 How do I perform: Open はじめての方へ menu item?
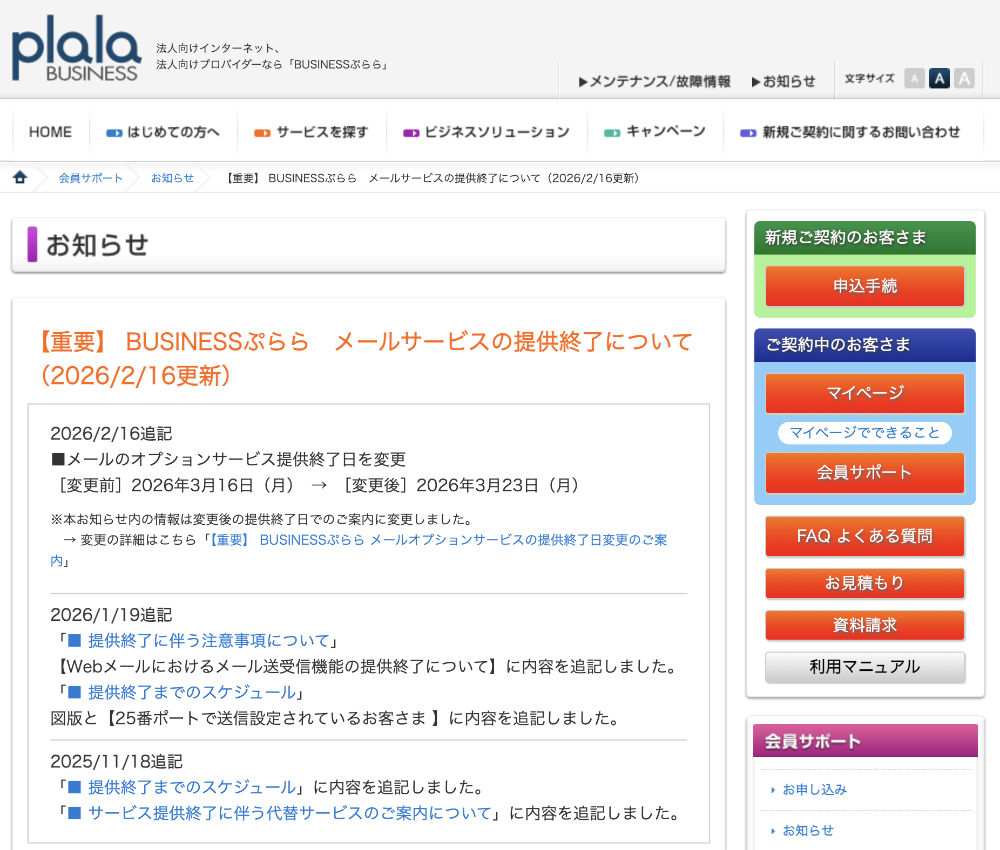point(163,132)
